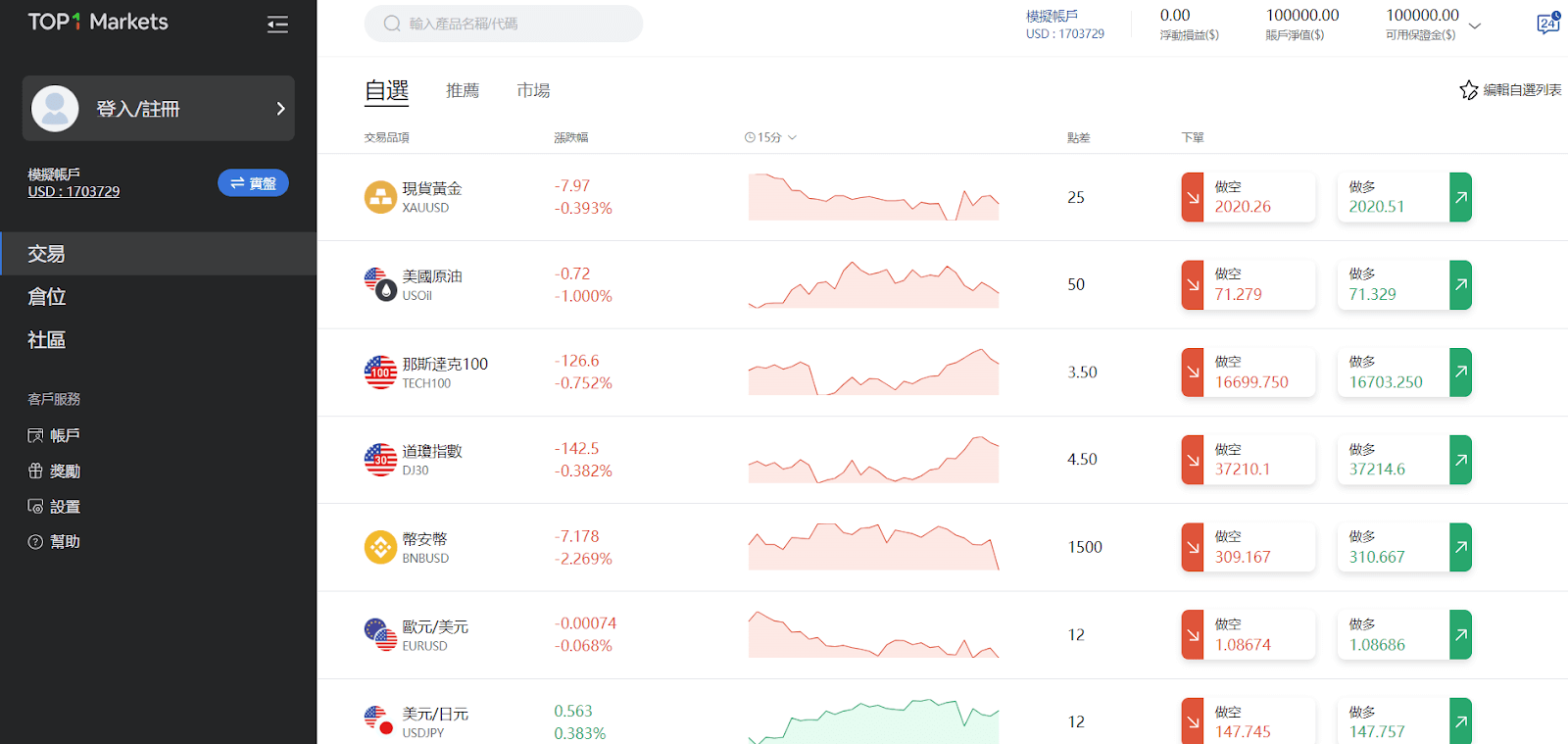Click the green buy arrow for EURUSD
Screen dimensions: 1568x744
coord(1460,635)
